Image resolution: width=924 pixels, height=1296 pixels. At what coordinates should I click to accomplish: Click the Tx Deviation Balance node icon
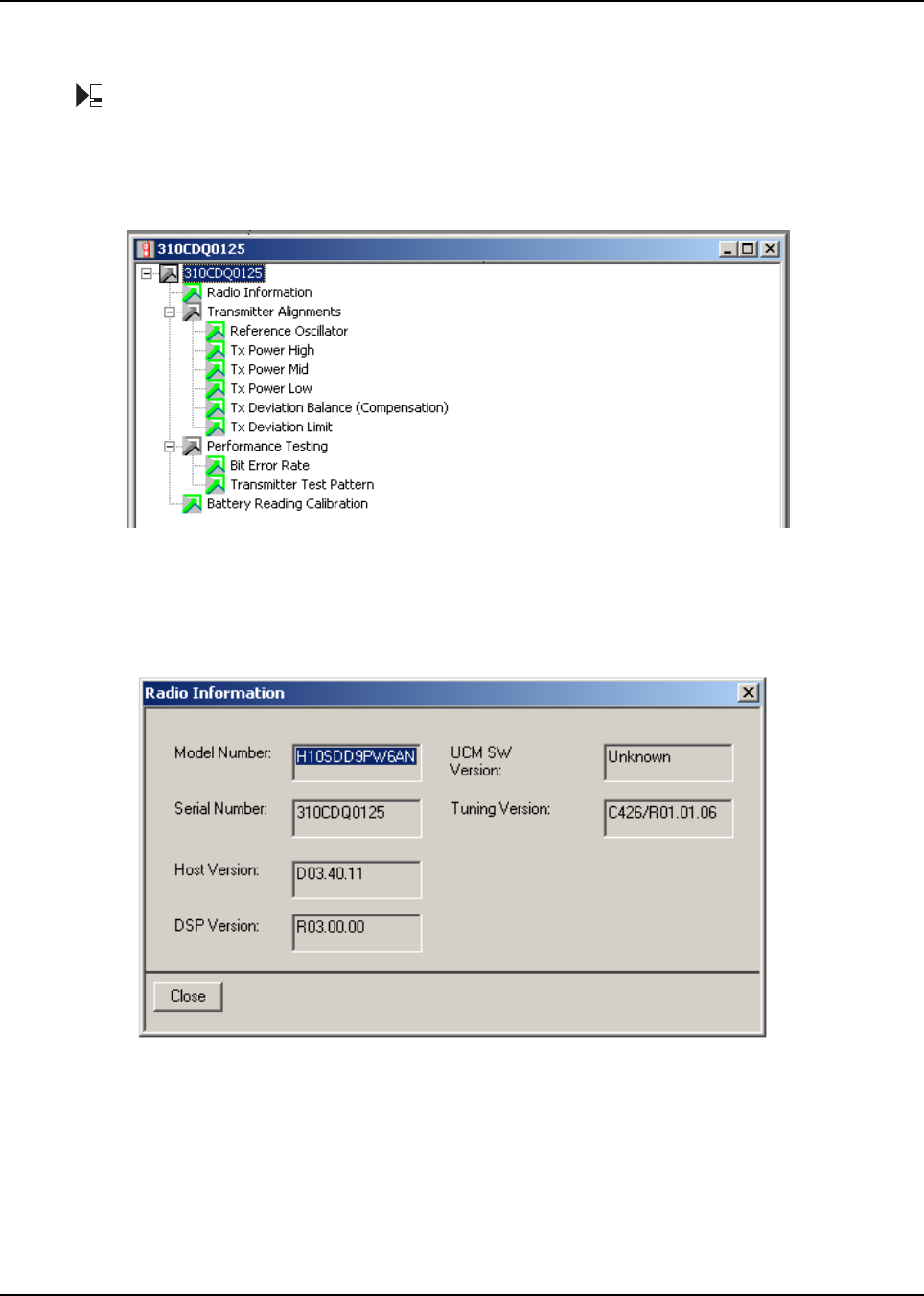click(x=215, y=407)
